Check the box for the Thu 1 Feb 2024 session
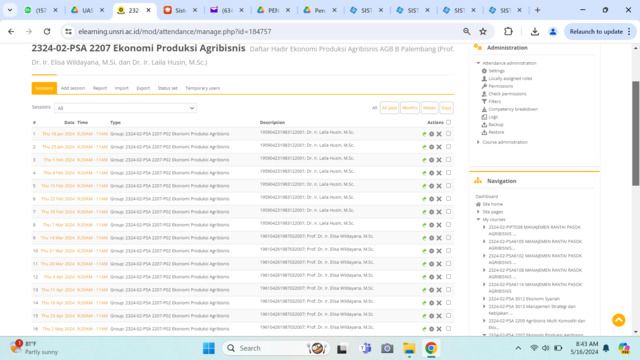The image size is (640, 360). (449, 160)
